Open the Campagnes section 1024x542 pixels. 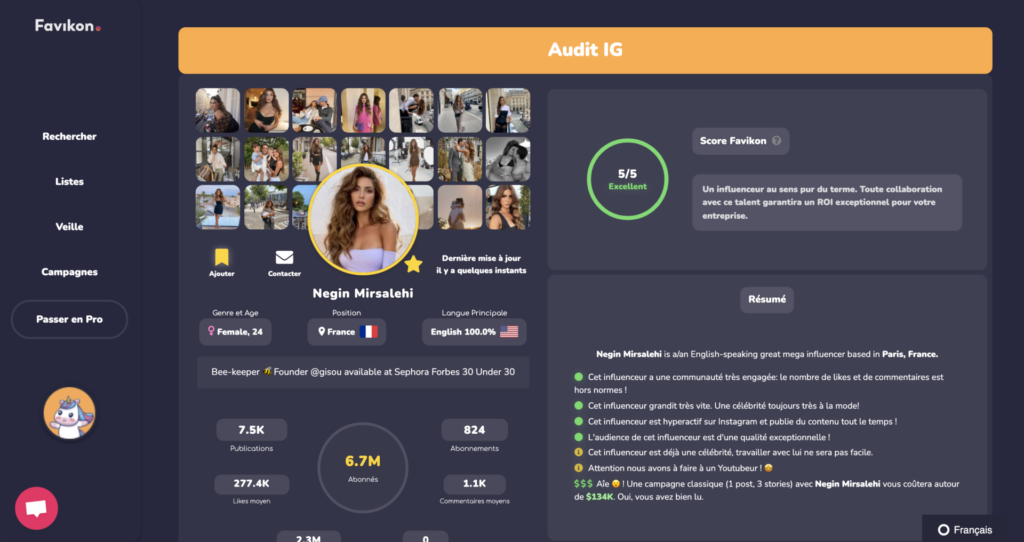tap(69, 272)
